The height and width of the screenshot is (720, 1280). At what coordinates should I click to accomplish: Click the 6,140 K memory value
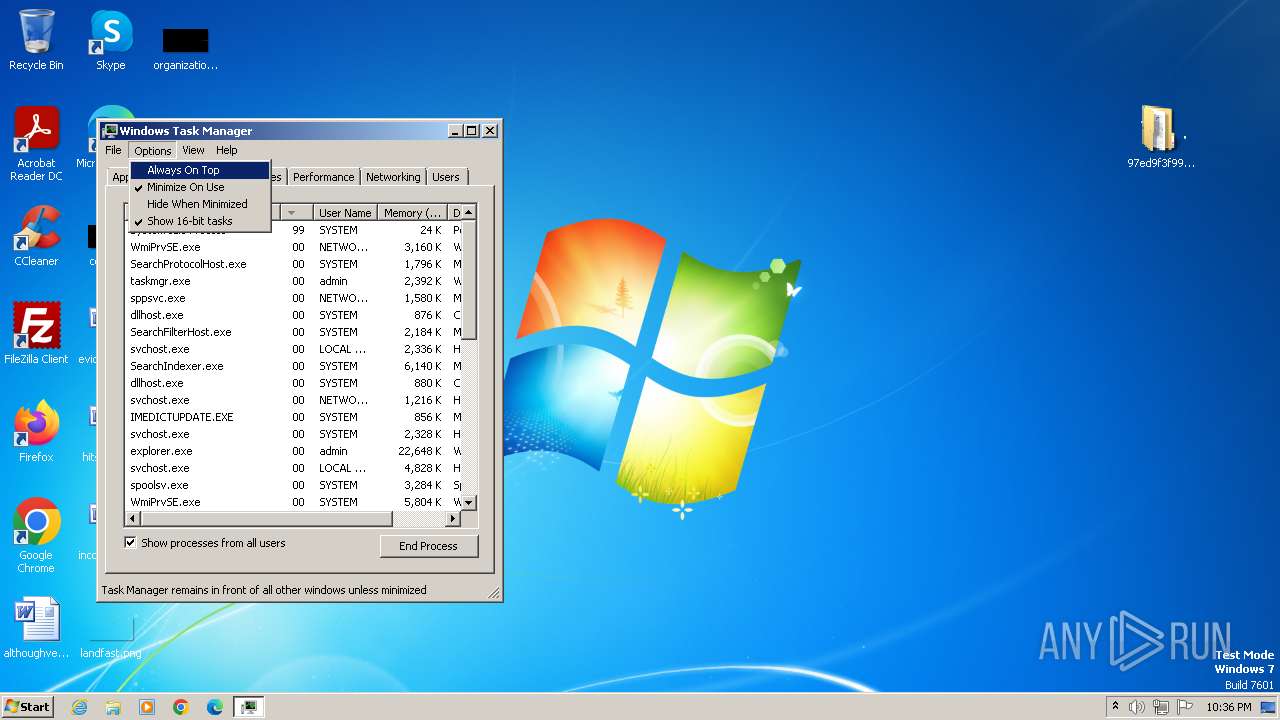coord(423,366)
